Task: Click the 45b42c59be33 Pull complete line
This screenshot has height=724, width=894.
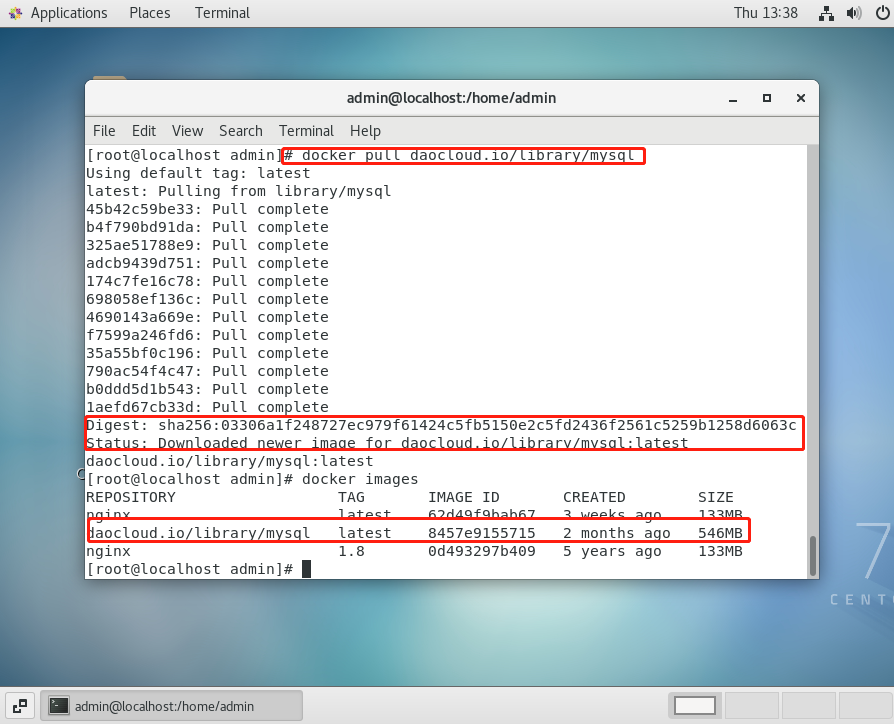Action: [x=208, y=209]
